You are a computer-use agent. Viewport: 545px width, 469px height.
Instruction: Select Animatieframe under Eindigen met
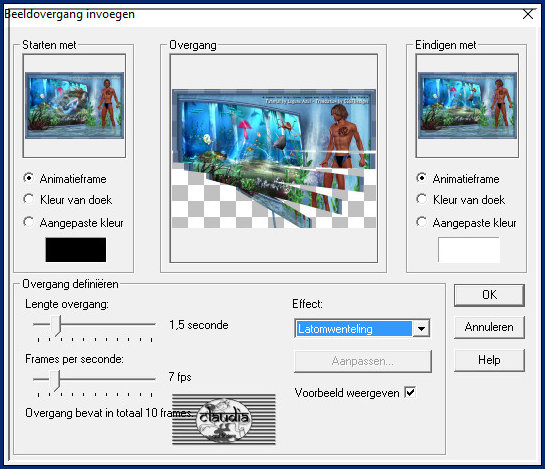point(422,178)
